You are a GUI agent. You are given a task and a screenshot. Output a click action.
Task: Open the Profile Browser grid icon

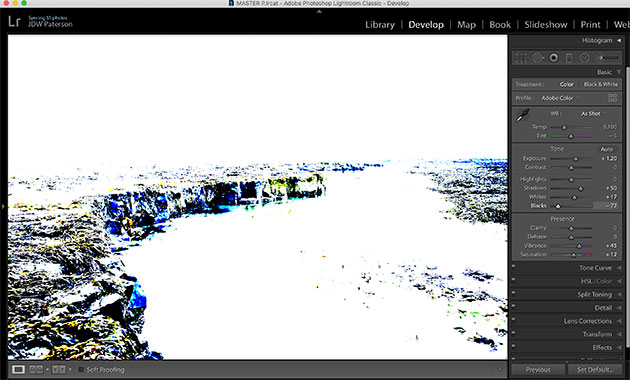[x=613, y=98]
